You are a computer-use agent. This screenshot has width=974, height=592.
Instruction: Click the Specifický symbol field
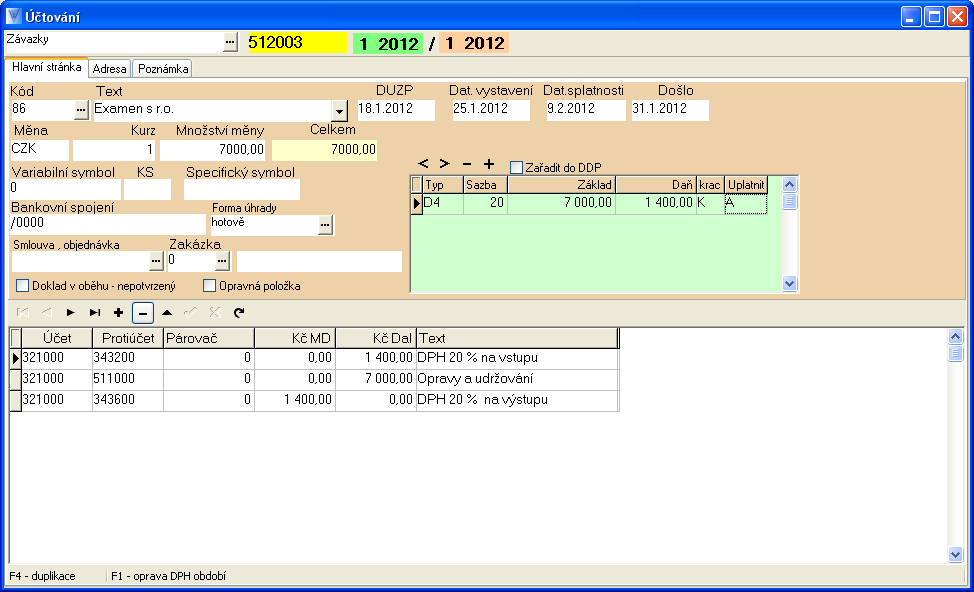pyautogui.click(x=242, y=189)
